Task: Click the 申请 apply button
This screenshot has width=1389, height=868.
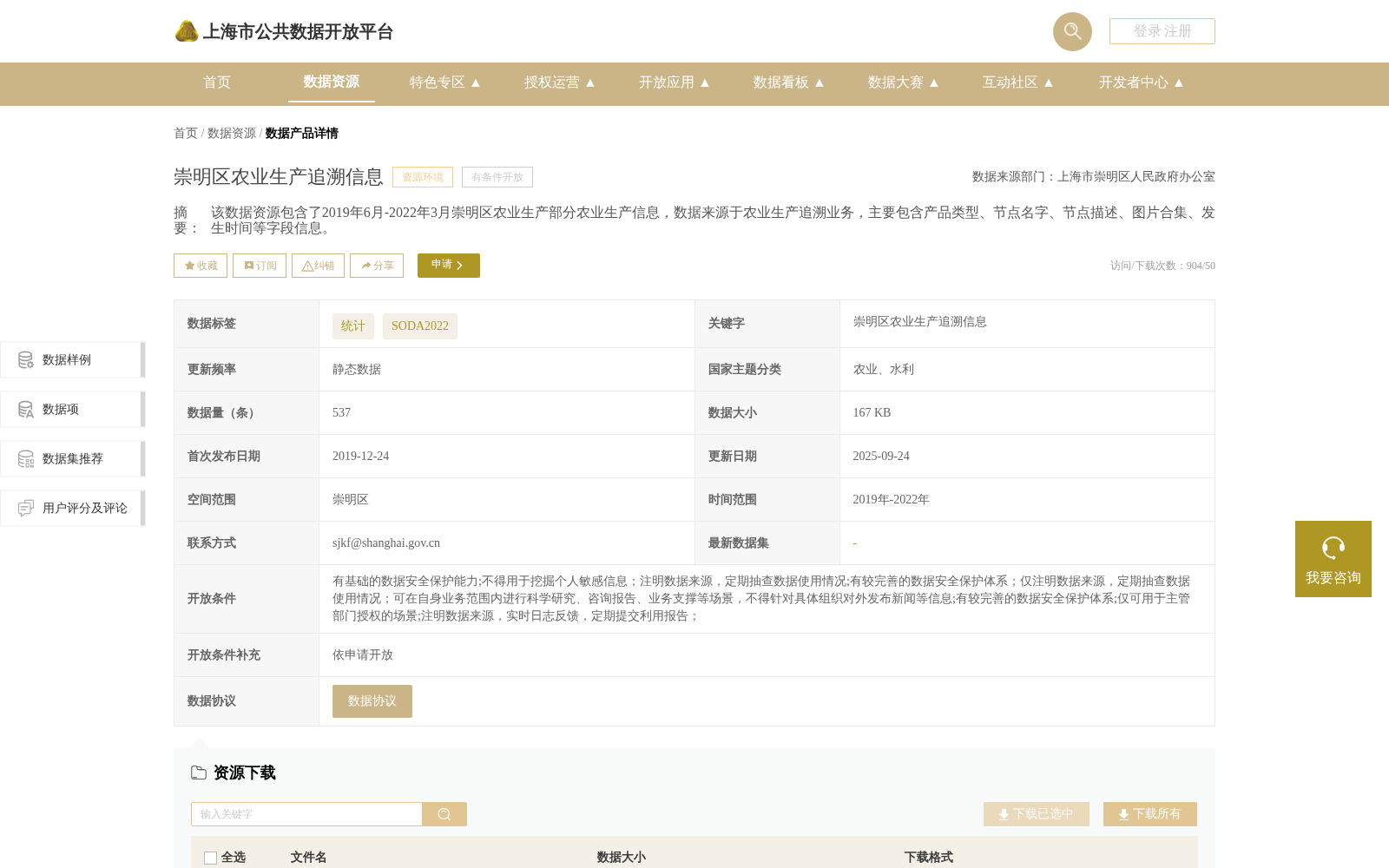Action: 449,266
